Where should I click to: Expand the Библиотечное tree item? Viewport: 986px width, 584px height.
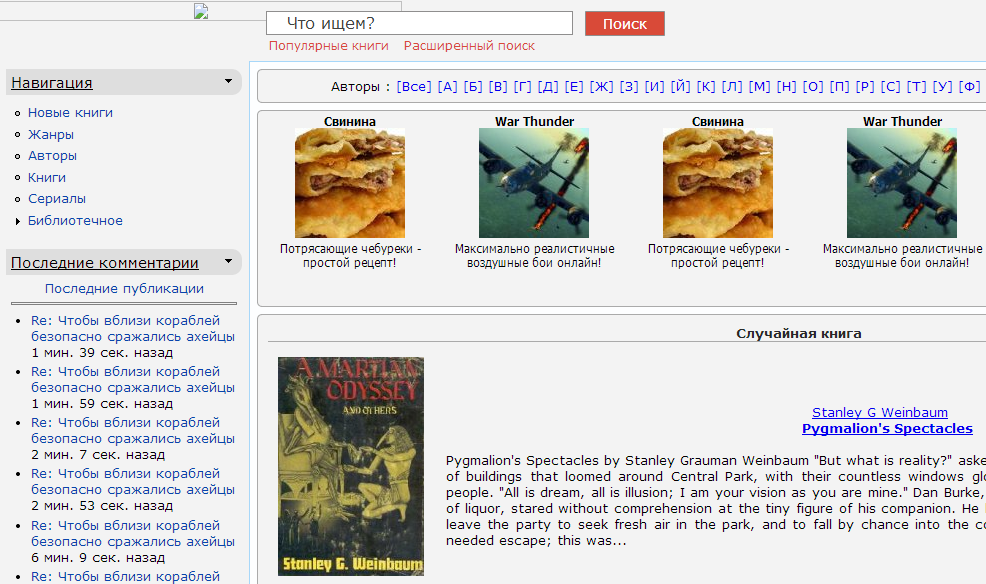coord(18,221)
